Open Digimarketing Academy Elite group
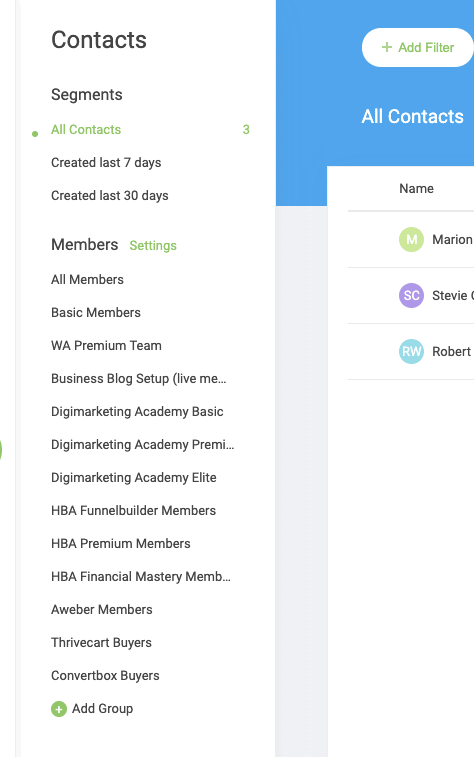 (x=134, y=477)
